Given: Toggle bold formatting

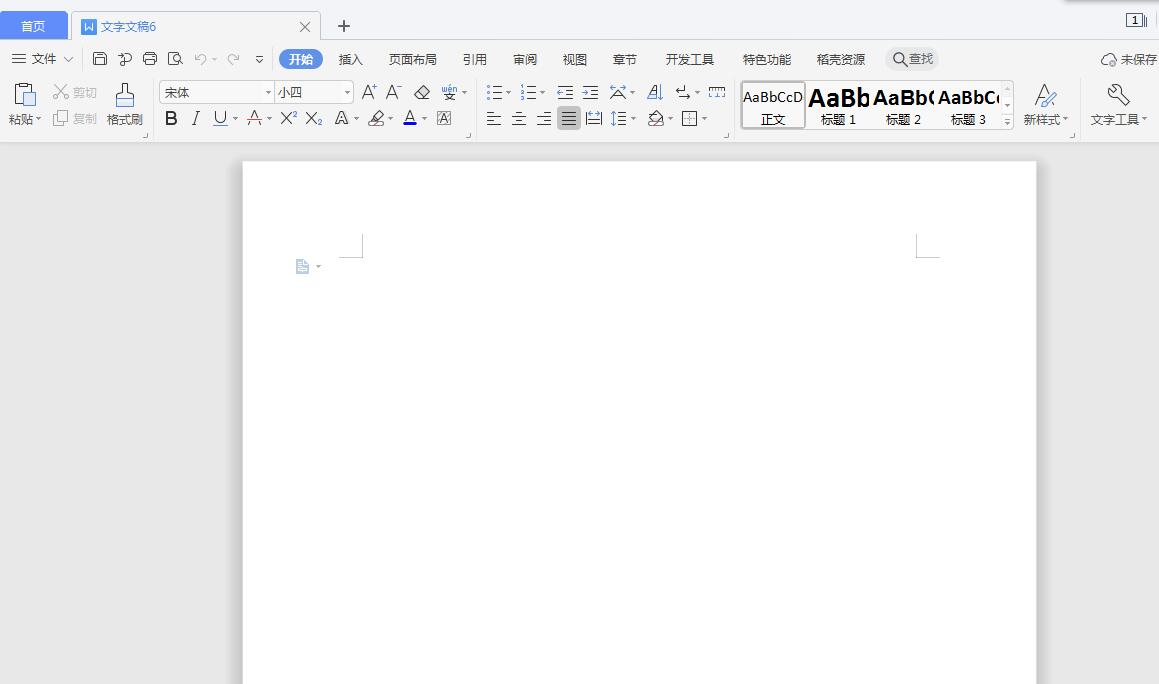Looking at the screenshot, I should click(x=171, y=118).
